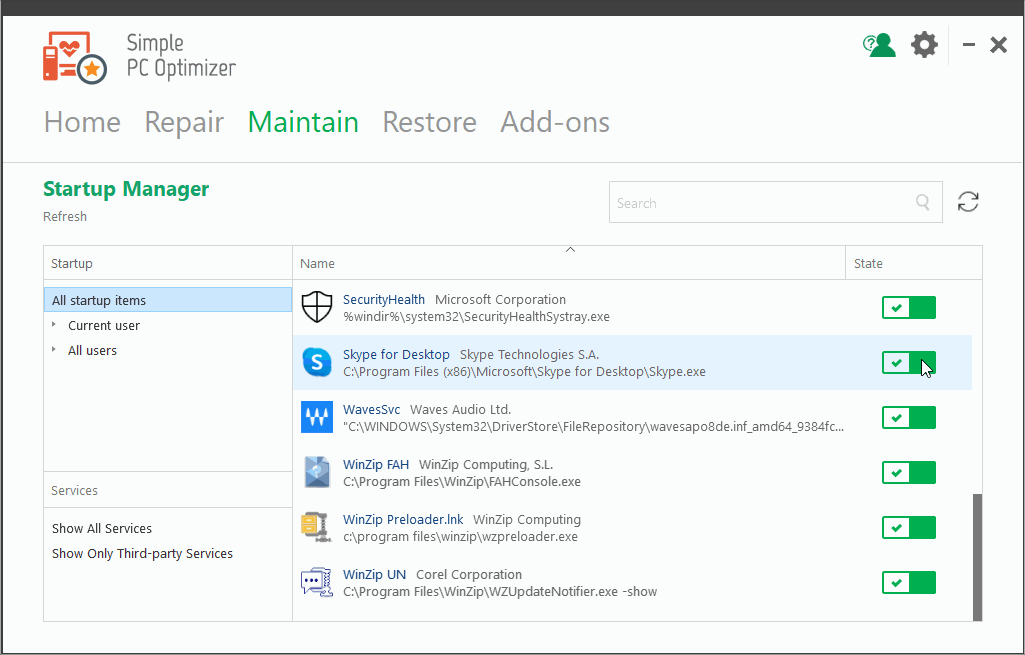
Task: Select the Maintain tab
Action: tap(303, 122)
